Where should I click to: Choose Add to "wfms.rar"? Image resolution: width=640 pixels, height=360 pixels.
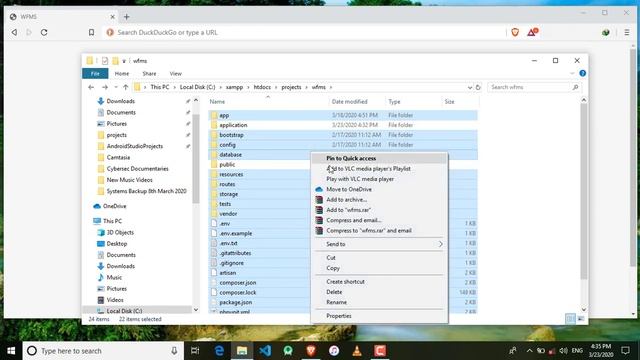click(x=379, y=210)
